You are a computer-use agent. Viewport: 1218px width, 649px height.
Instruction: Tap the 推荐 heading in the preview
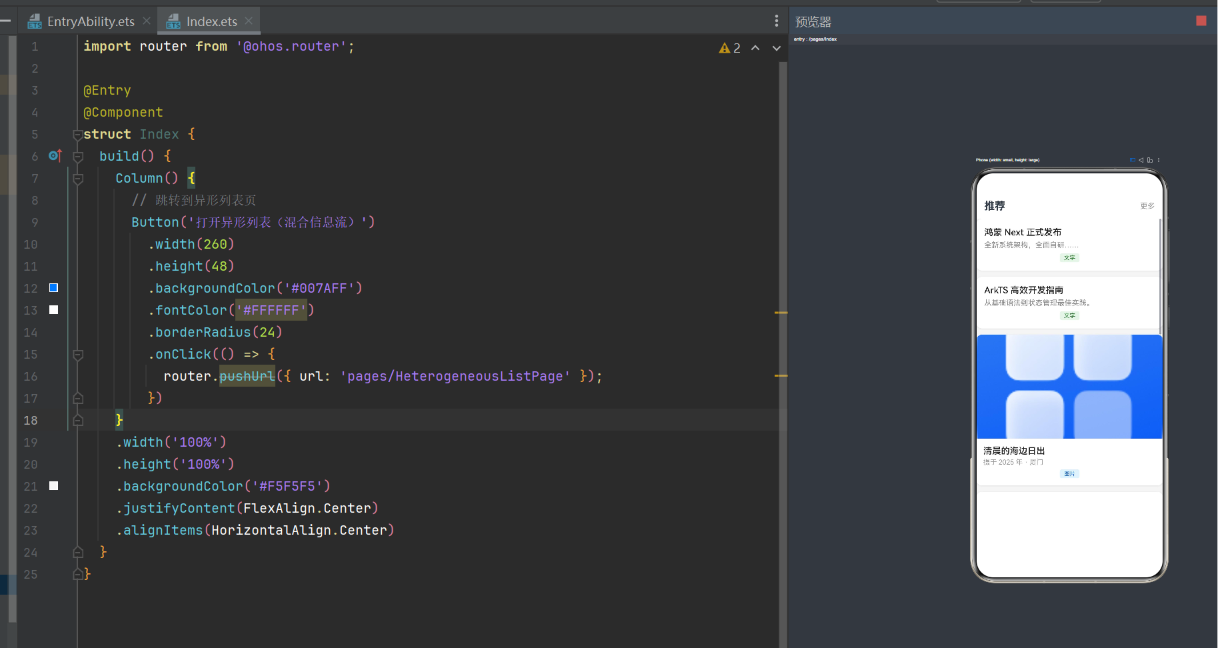995,206
